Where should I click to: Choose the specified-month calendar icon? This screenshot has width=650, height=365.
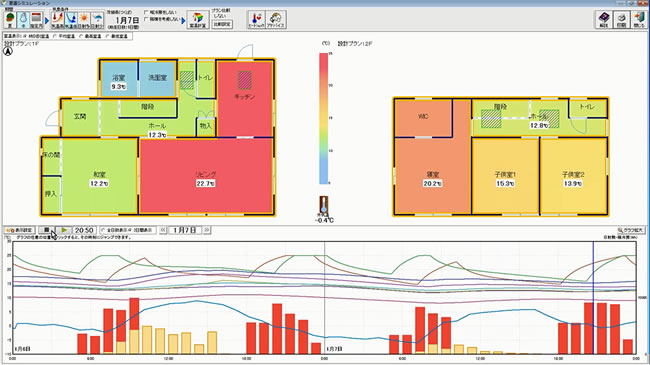pos(36,19)
